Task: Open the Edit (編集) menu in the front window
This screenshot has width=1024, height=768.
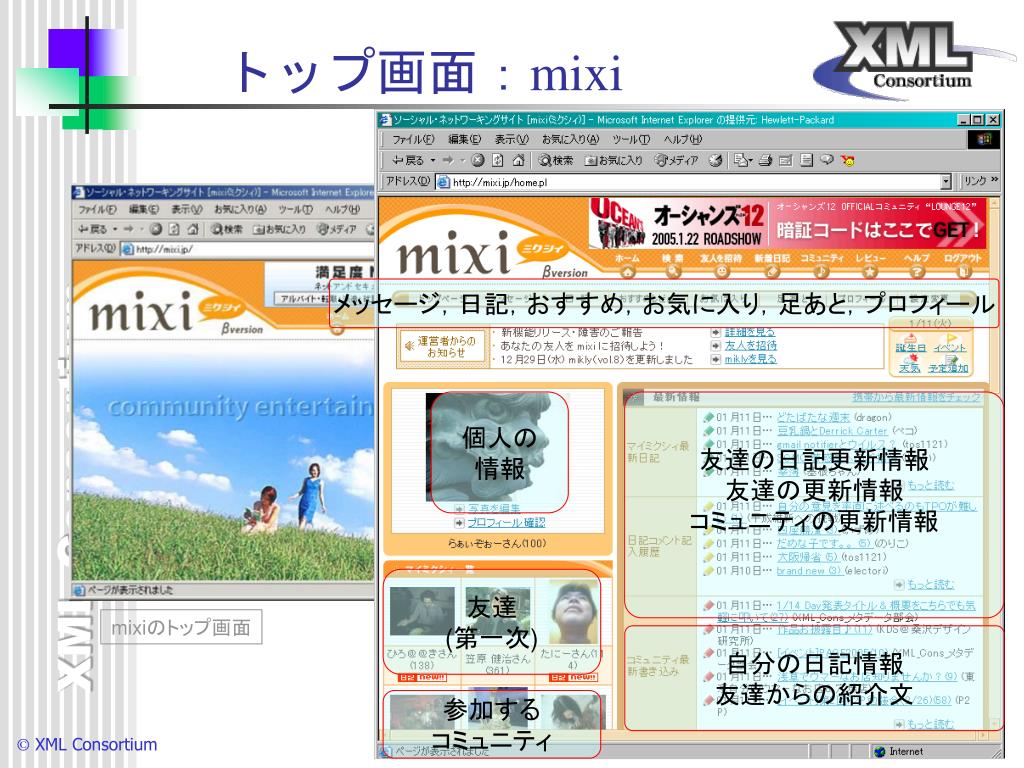Action: coord(464,139)
